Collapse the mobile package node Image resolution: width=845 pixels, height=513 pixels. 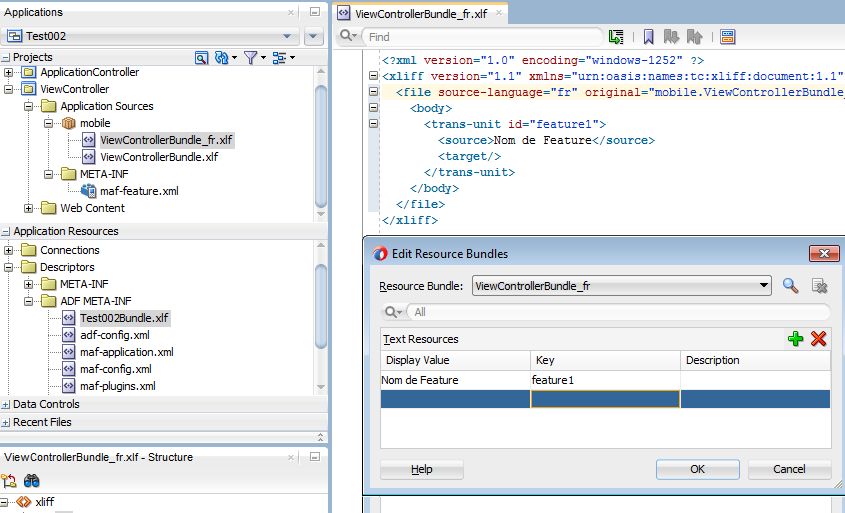pos(49,123)
